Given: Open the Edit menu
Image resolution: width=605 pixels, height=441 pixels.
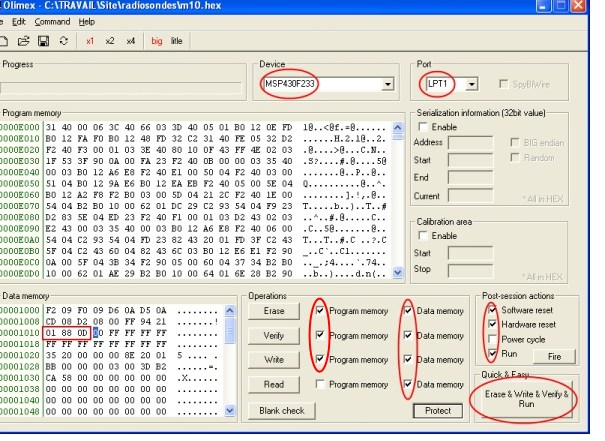Looking at the screenshot, I should [19, 22].
